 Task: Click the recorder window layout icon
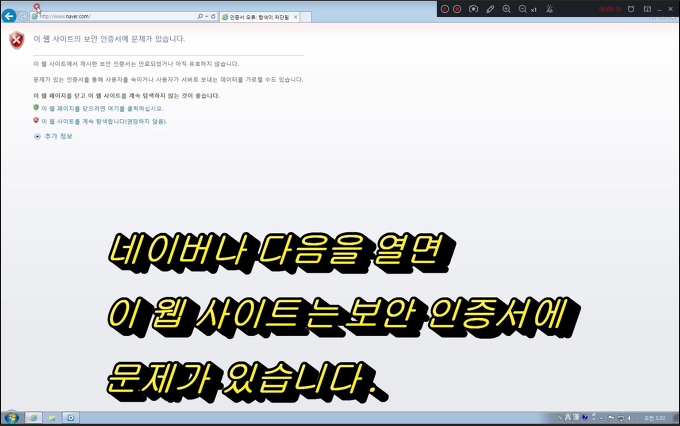[647, 9]
